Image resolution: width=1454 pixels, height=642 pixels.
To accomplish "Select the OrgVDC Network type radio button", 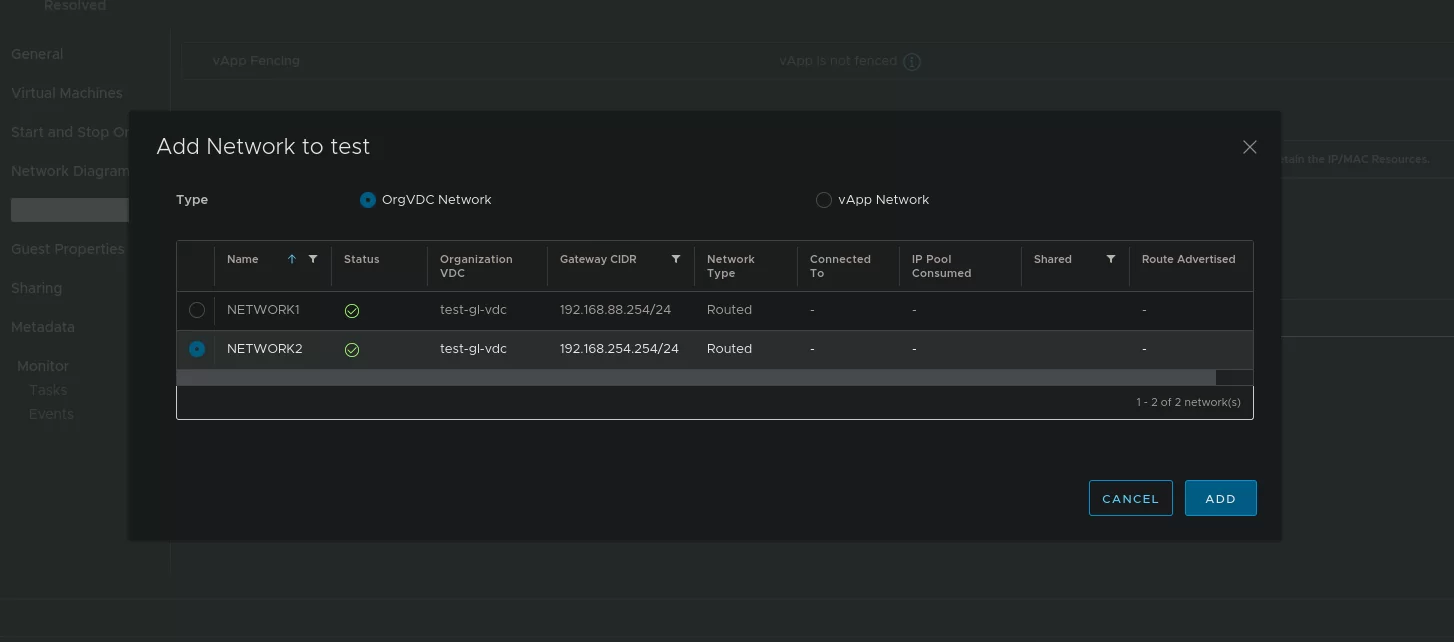I will point(368,200).
